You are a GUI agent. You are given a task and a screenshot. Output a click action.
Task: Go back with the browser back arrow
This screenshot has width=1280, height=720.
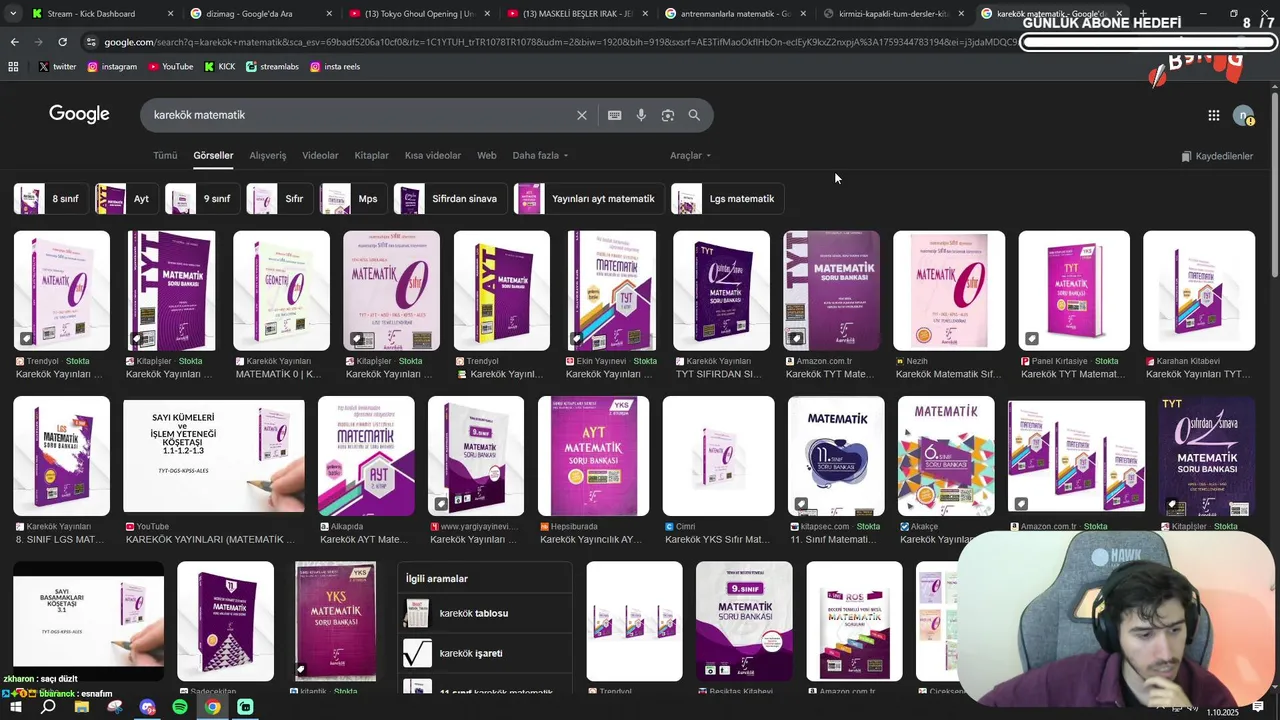(x=14, y=42)
